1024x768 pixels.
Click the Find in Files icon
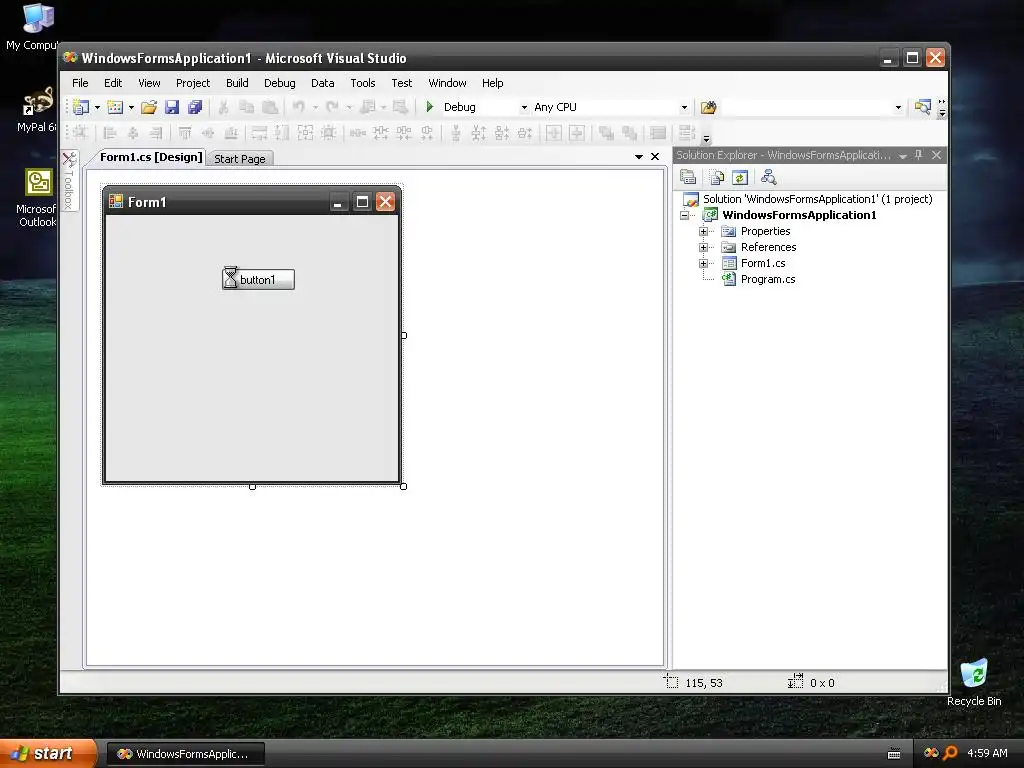coord(709,107)
